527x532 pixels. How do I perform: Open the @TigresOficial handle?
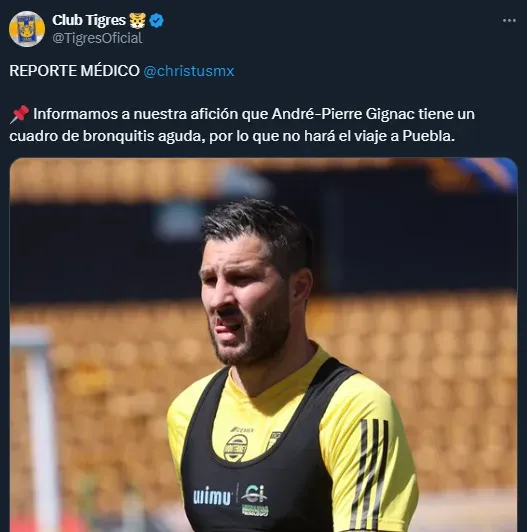pos(97,38)
